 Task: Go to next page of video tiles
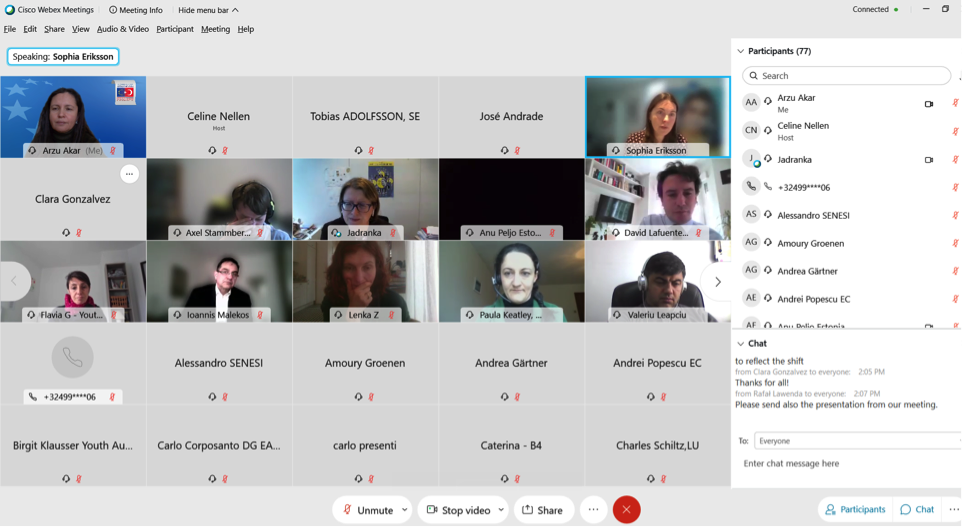(717, 282)
